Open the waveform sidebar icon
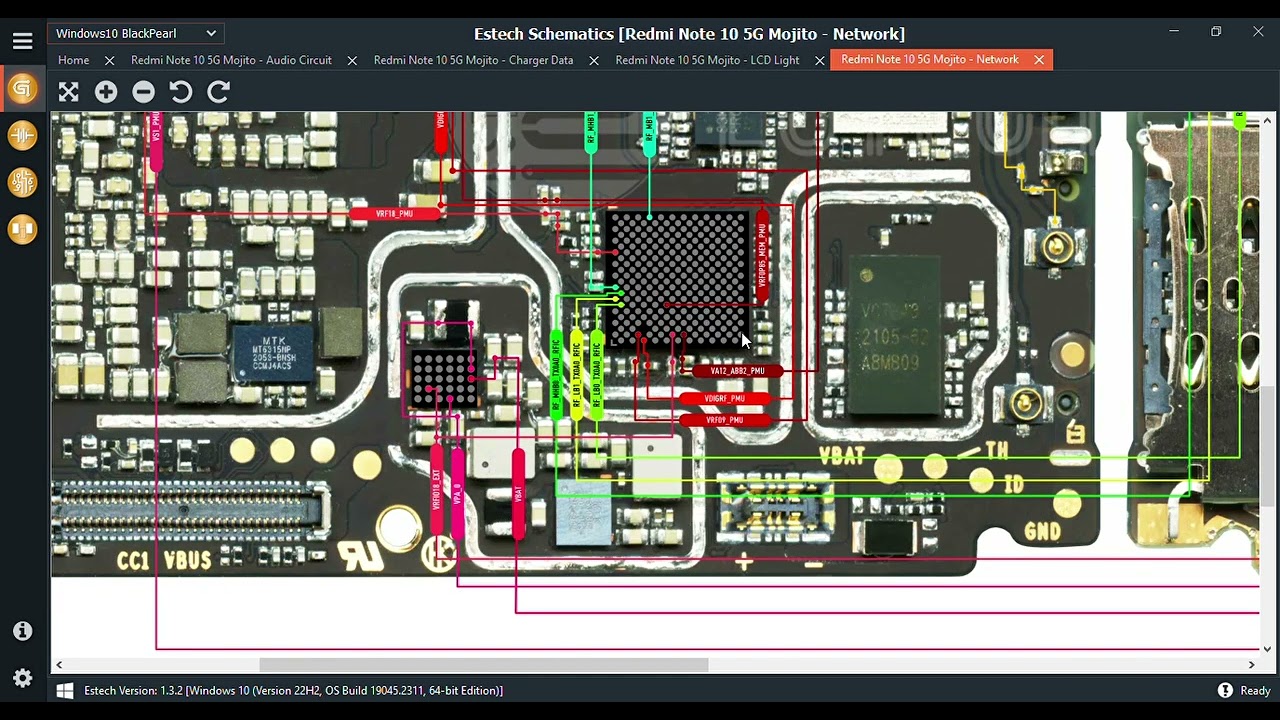 coord(22,135)
